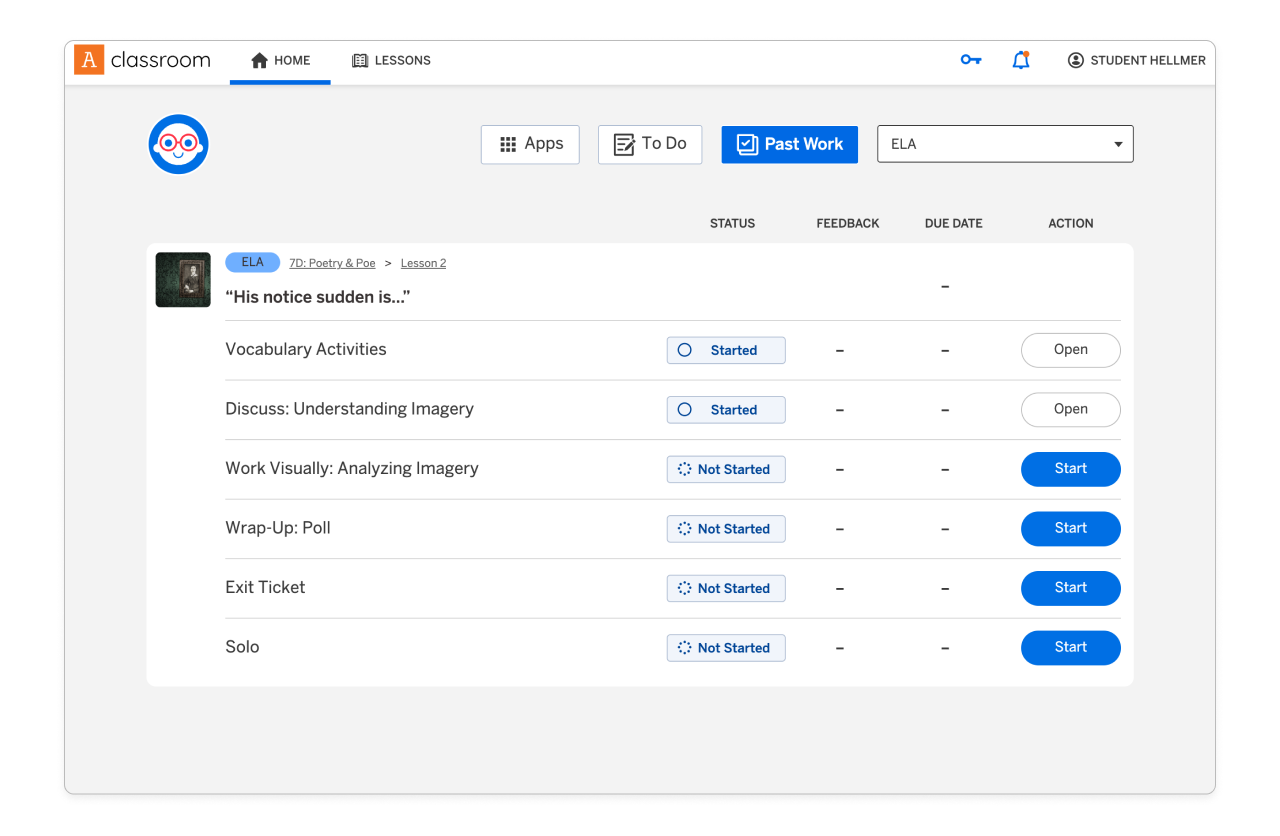Click the Past Work checkmark icon
The width and height of the screenshot is (1280, 836).
click(746, 144)
